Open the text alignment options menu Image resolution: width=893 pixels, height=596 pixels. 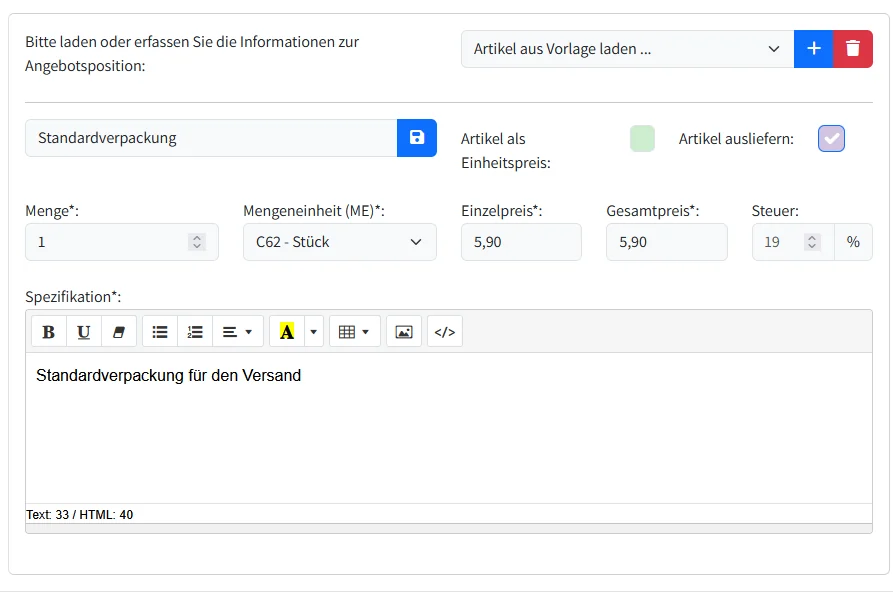(237, 331)
